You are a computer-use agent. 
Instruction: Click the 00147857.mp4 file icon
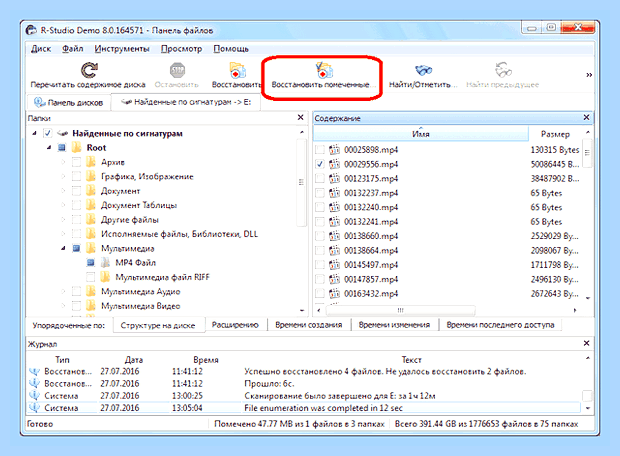click(335, 279)
